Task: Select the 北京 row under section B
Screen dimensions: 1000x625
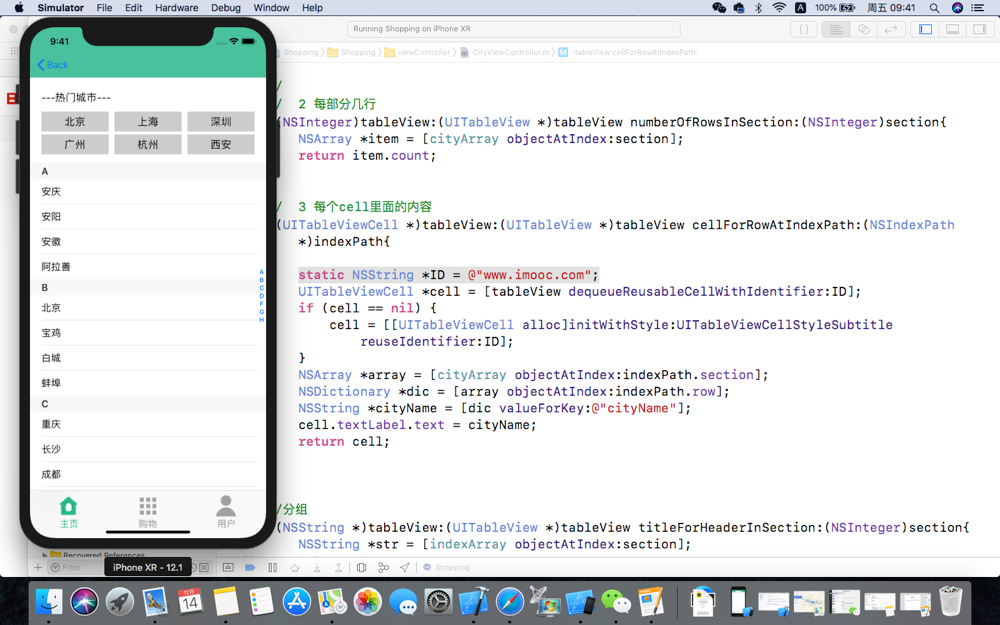Action: 148,307
